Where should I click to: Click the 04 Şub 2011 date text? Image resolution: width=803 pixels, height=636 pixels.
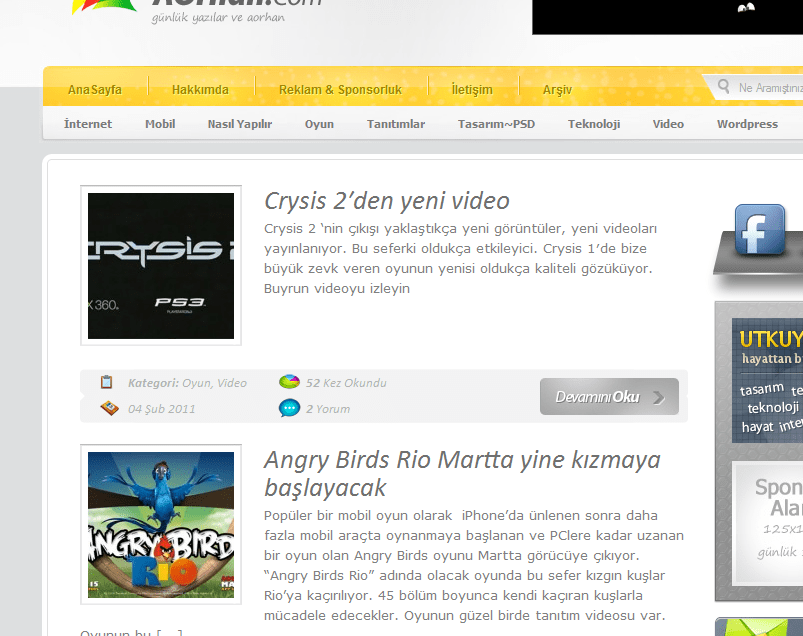coord(162,409)
